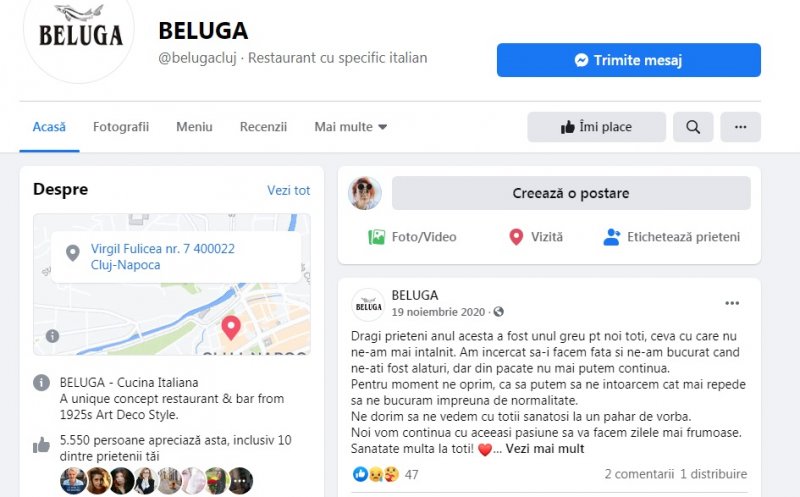
Task: Open the Virgil Fulicea address link
Action: coord(163,257)
